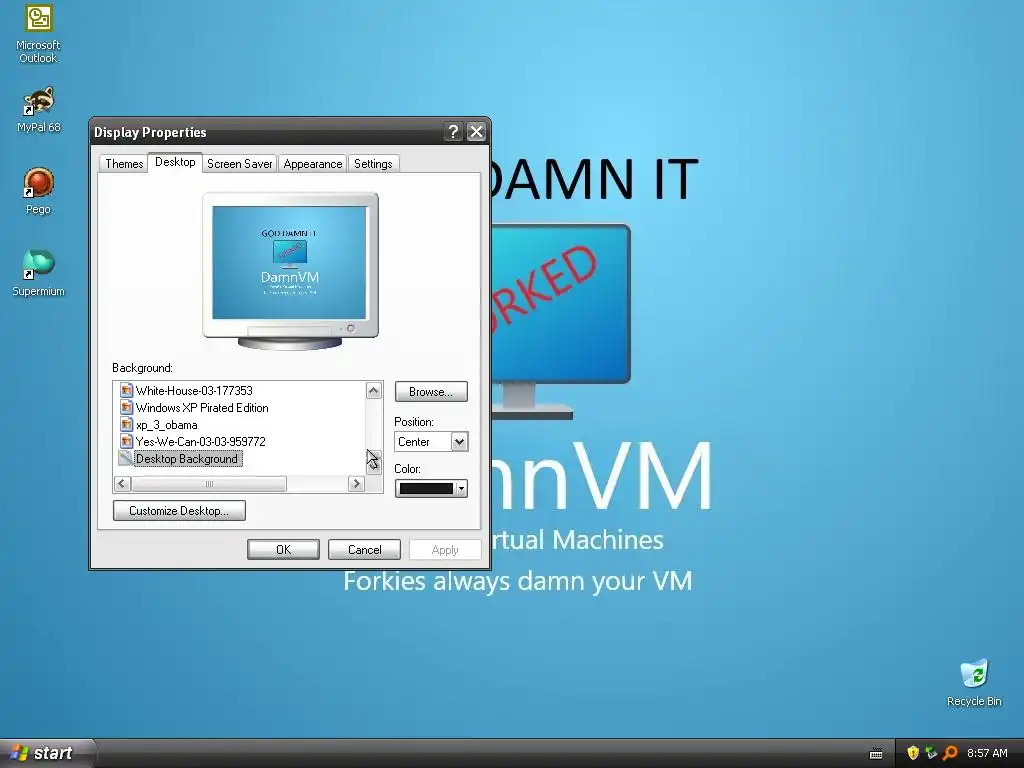This screenshot has height=768, width=1024.
Task: Click the Windows XP Pirated Edition file icon
Action: click(126, 408)
